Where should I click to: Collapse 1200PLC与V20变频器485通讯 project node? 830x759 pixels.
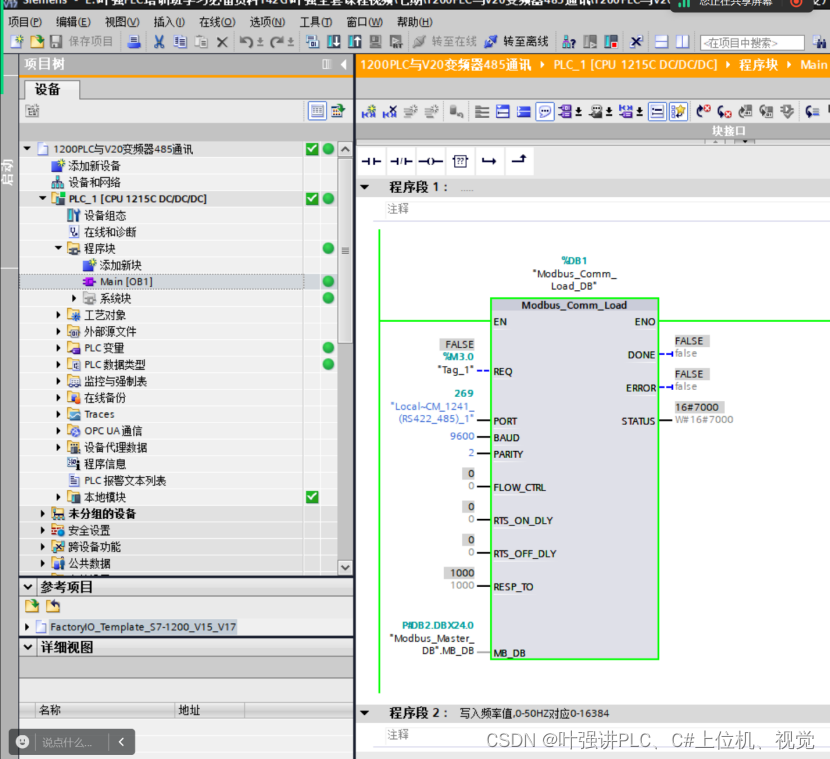coord(28,149)
